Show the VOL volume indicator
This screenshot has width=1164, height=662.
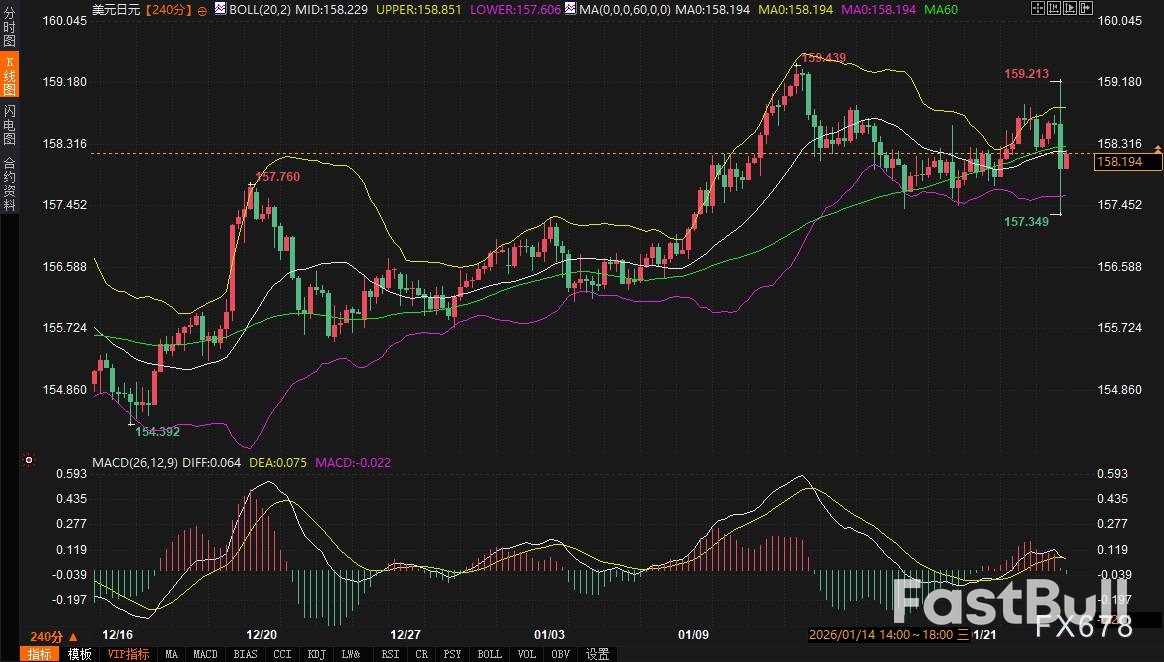pos(527,654)
